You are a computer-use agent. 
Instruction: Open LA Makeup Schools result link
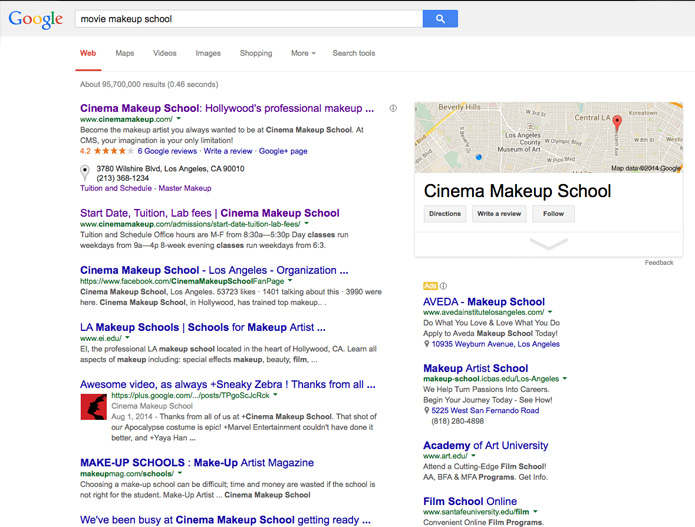(203, 327)
